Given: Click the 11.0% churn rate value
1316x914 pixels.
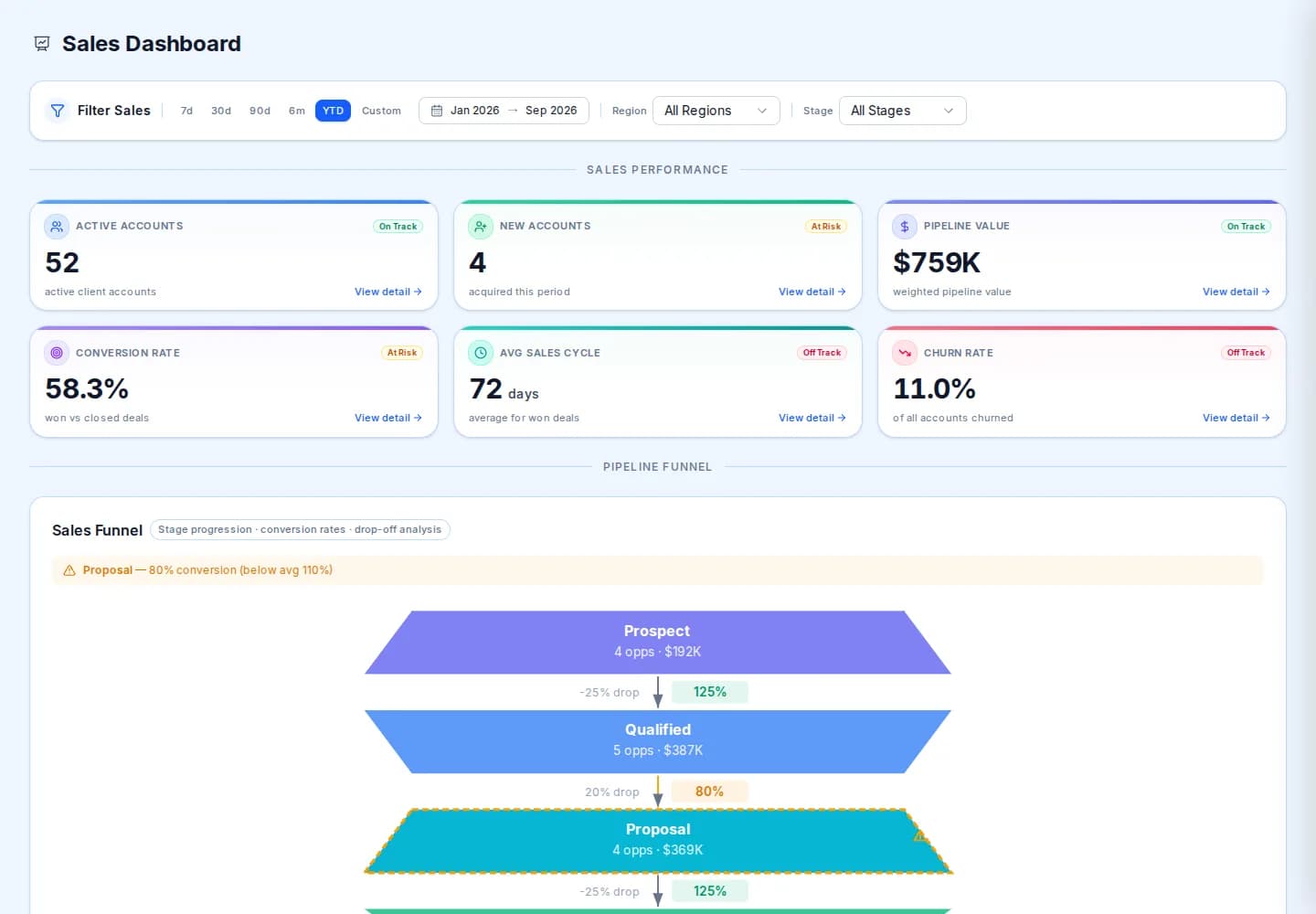Looking at the screenshot, I should click(934, 388).
